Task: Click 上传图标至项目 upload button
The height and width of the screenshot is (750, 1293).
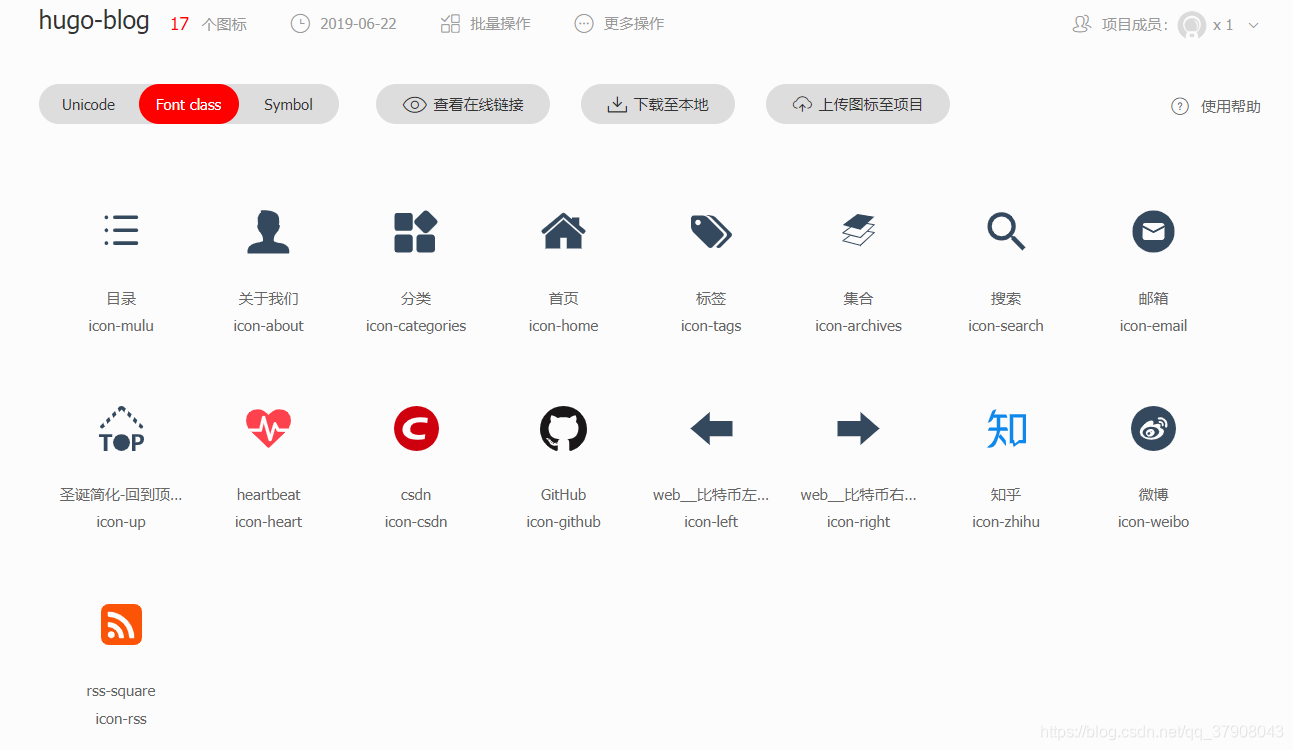Action: coord(858,104)
